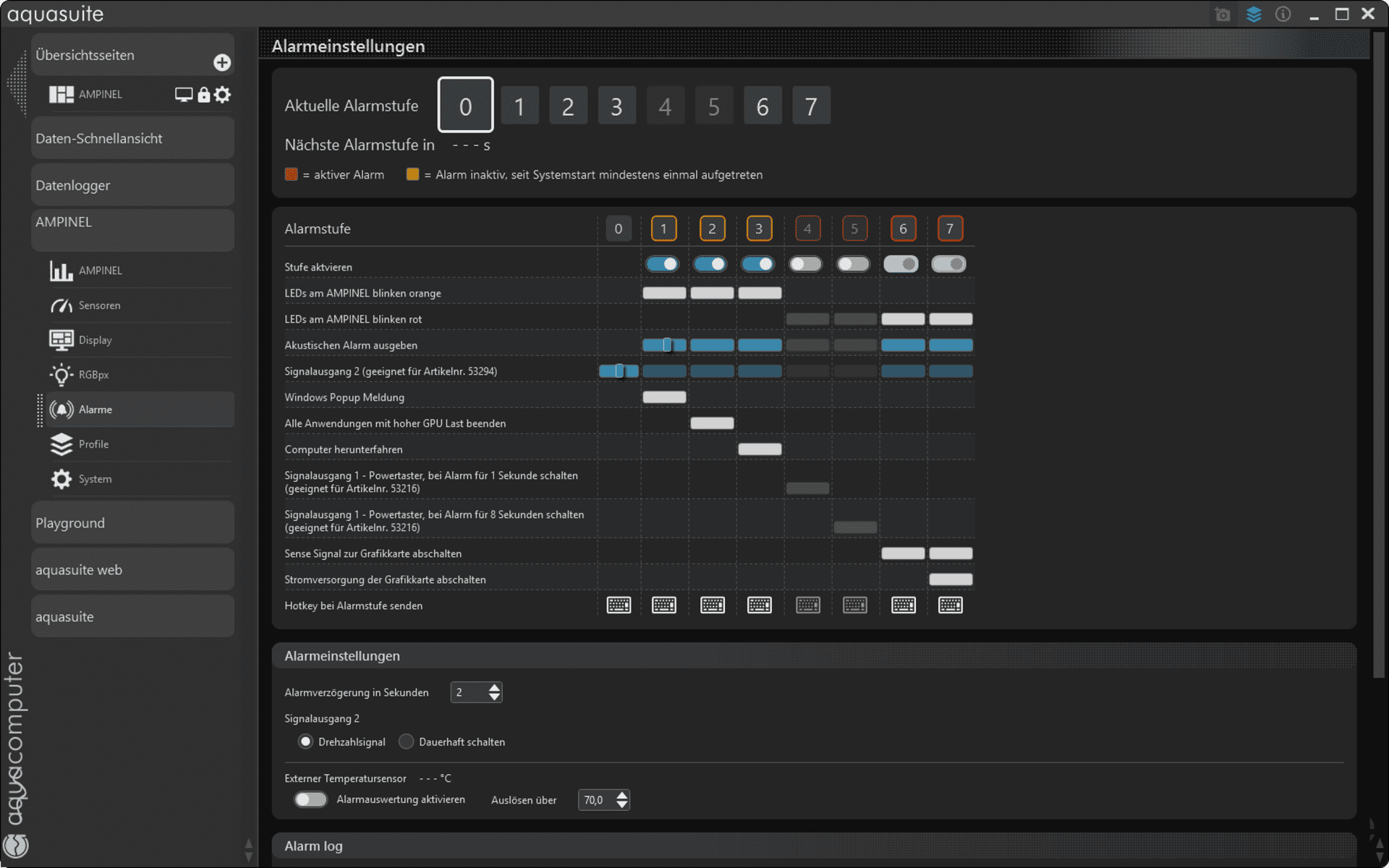Viewport: 1389px width, 868px height.
Task: Click the hotkey keyboard icon for alarm level 0
Action: coord(619,605)
